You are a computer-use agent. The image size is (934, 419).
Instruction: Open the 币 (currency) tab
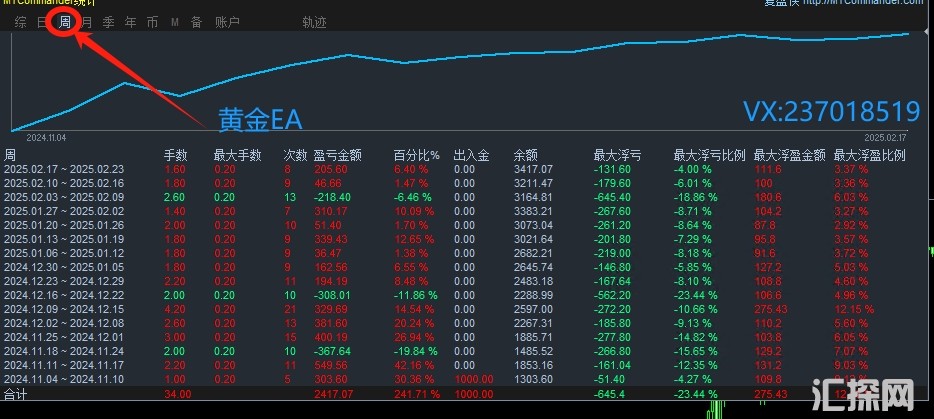click(152, 21)
